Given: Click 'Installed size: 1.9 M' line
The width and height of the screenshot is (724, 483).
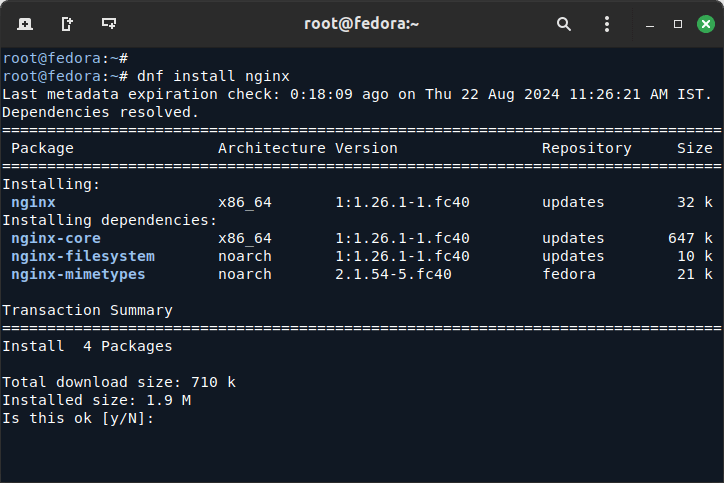Looking at the screenshot, I should coord(97,400).
